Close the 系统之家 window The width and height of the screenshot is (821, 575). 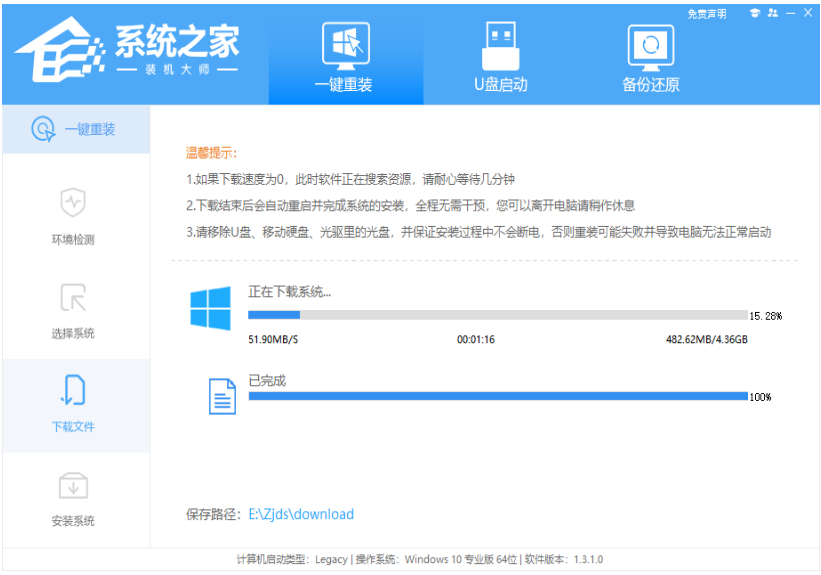point(808,13)
